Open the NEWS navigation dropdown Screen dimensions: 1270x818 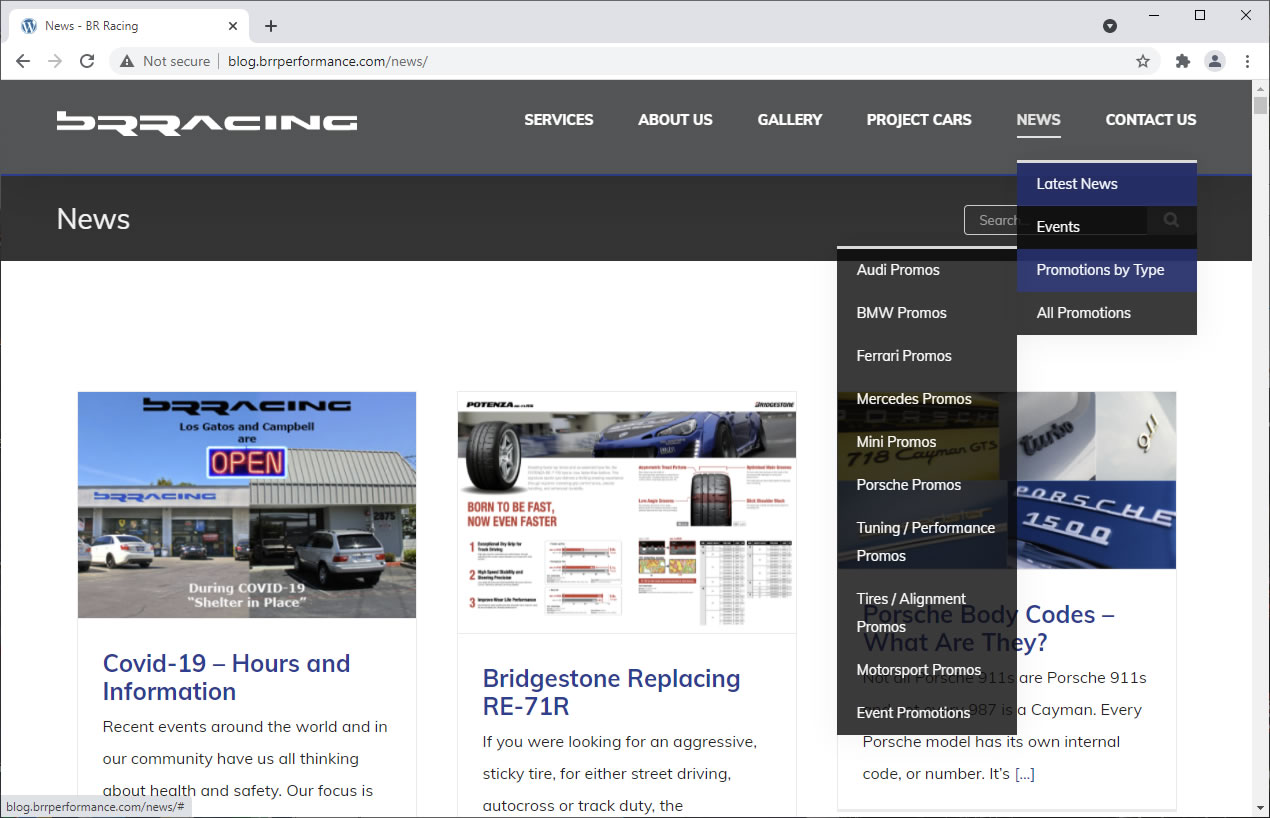pyautogui.click(x=1038, y=120)
